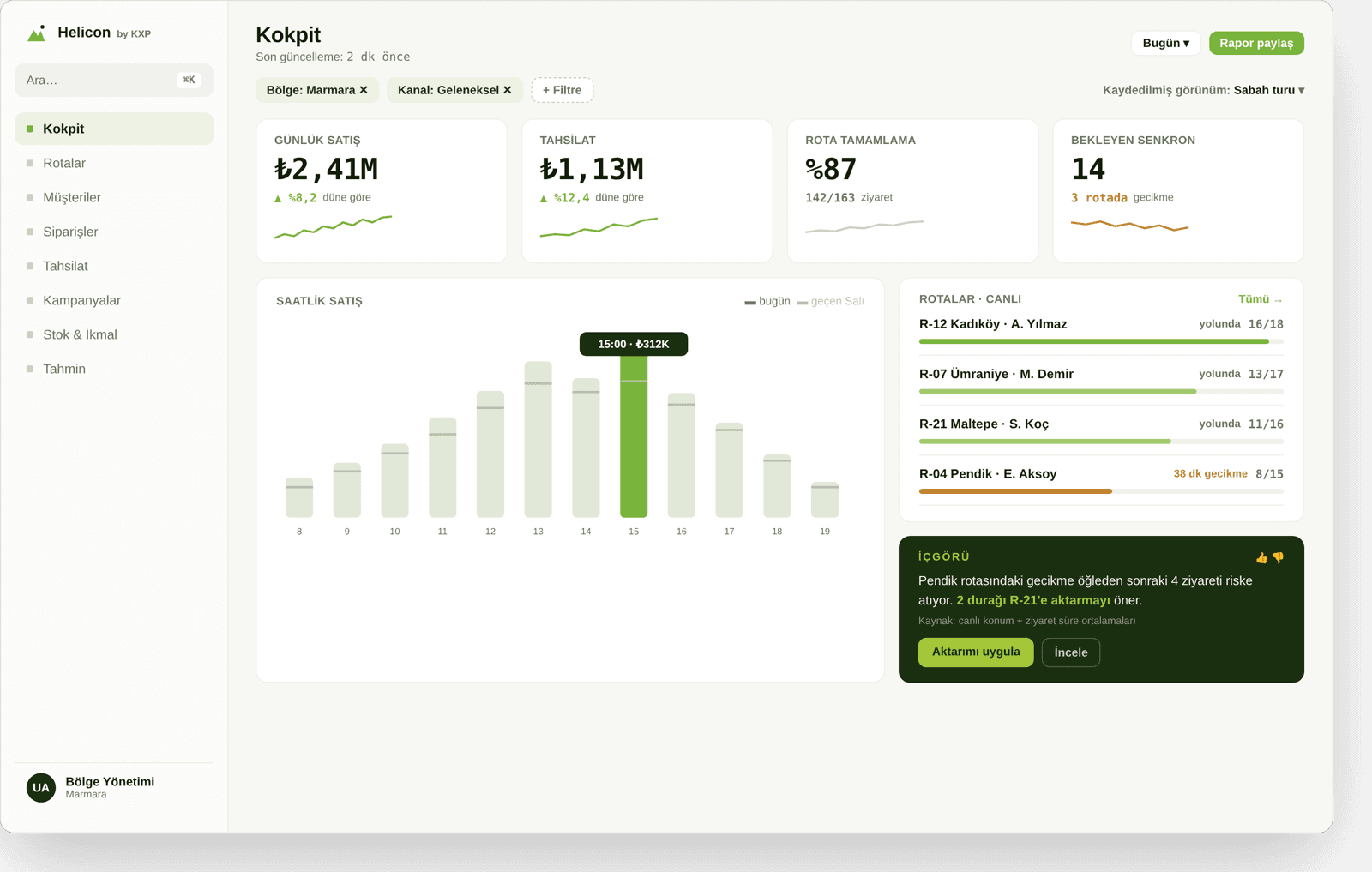
Task: Remove the Bölge: Marmara filter chip
Action: (x=364, y=90)
